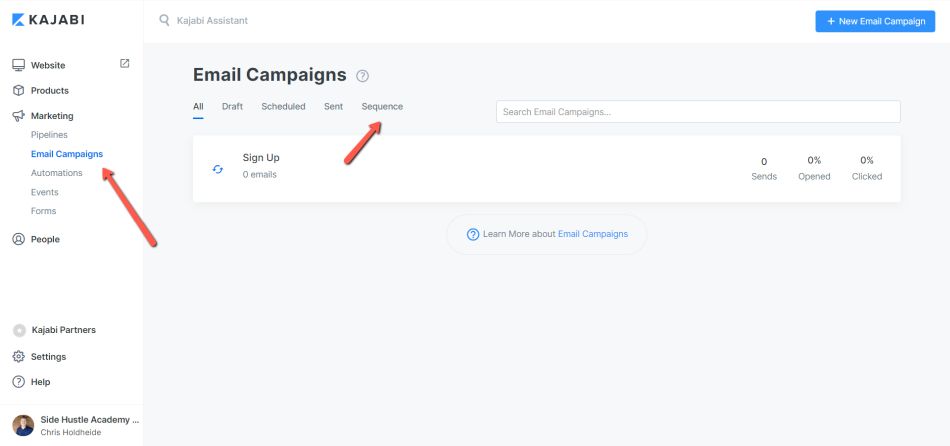Switch to the Sequence tab
The width and height of the screenshot is (950, 446).
[x=382, y=107]
